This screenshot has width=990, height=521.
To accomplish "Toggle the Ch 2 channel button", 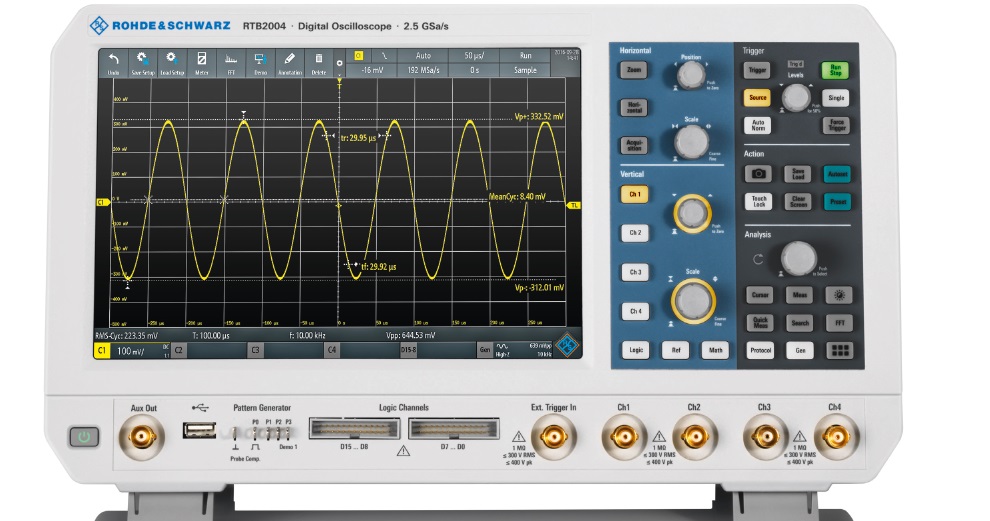I will point(635,233).
